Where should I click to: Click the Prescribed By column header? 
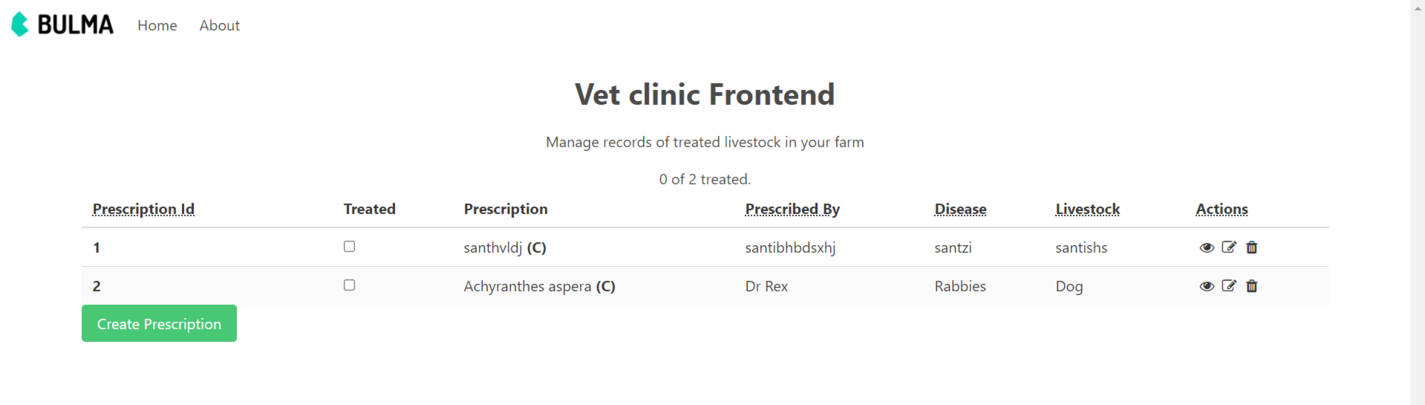tap(792, 209)
